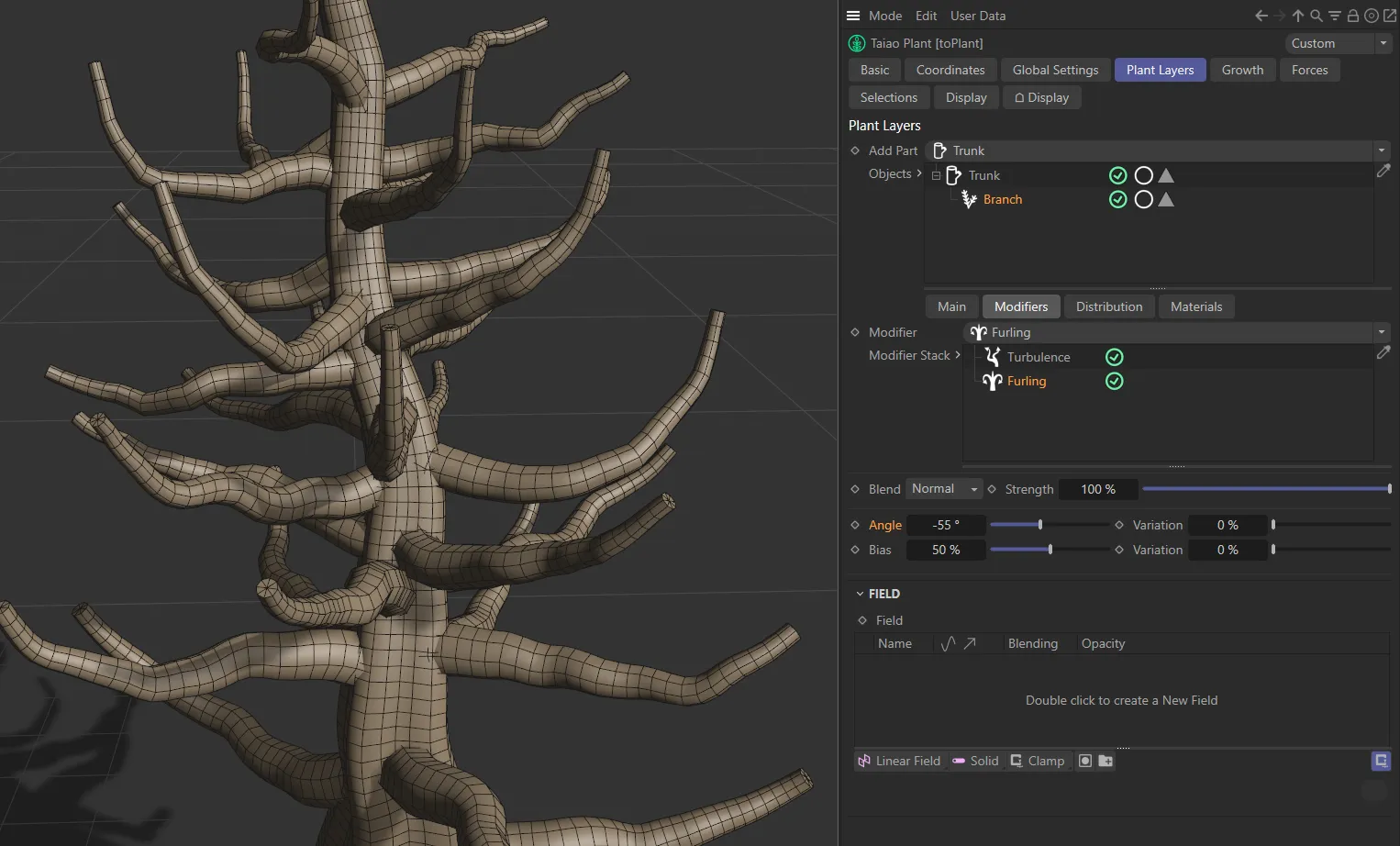This screenshot has height=846, width=1400.
Task: Collapse the Trunk hierarchy in Objects
Action: (x=936, y=175)
